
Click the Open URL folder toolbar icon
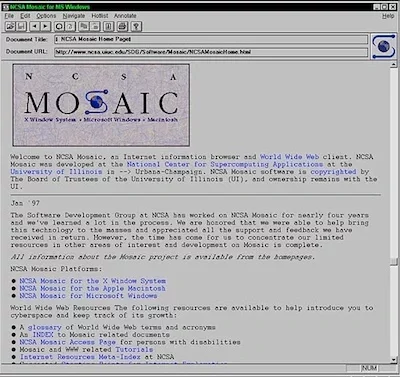10,26
